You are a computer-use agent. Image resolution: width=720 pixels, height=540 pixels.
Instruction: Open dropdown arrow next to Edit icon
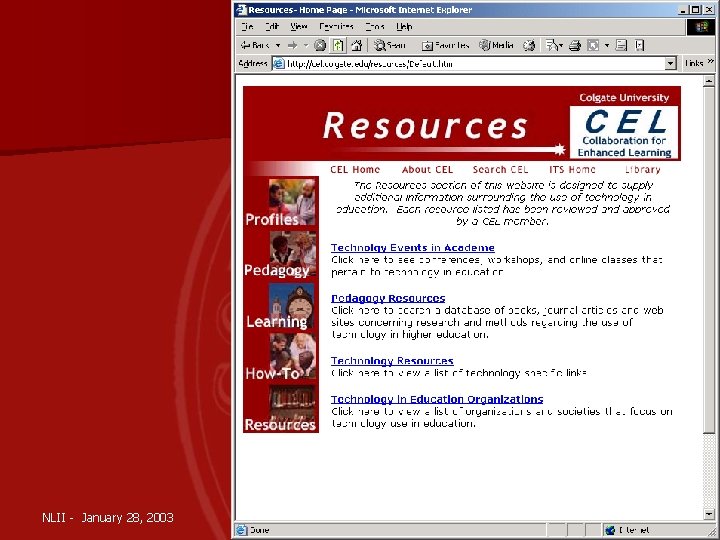607,45
